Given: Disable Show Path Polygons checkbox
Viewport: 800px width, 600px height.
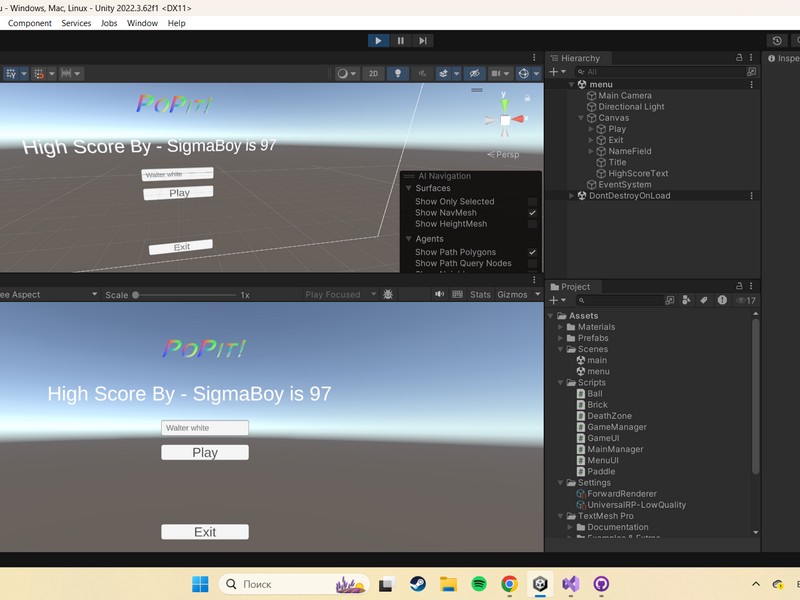Looking at the screenshot, I should coord(532,252).
